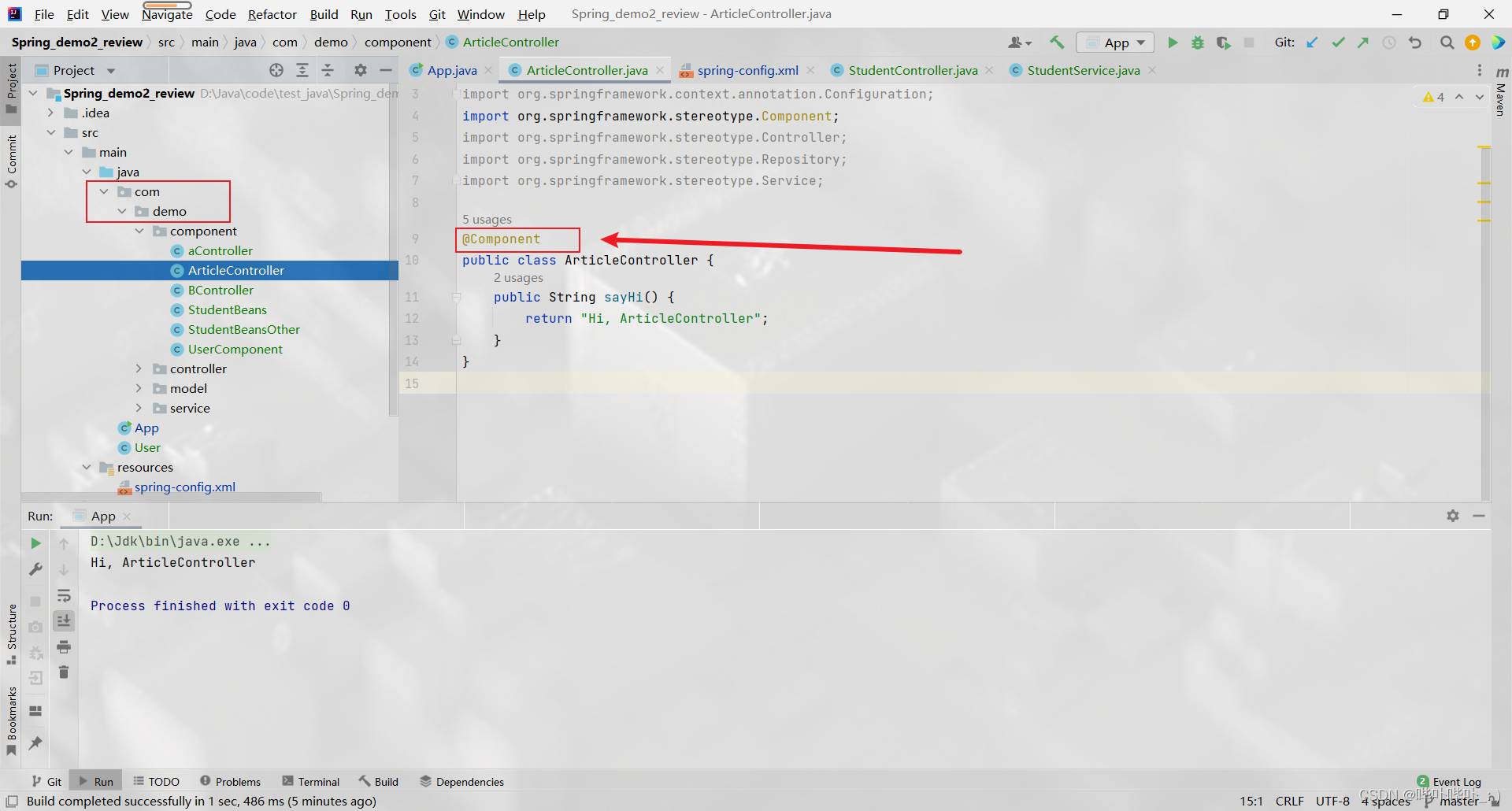Clear all console output trash icon
This screenshot has width=1512, height=811.
pos(64,672)
